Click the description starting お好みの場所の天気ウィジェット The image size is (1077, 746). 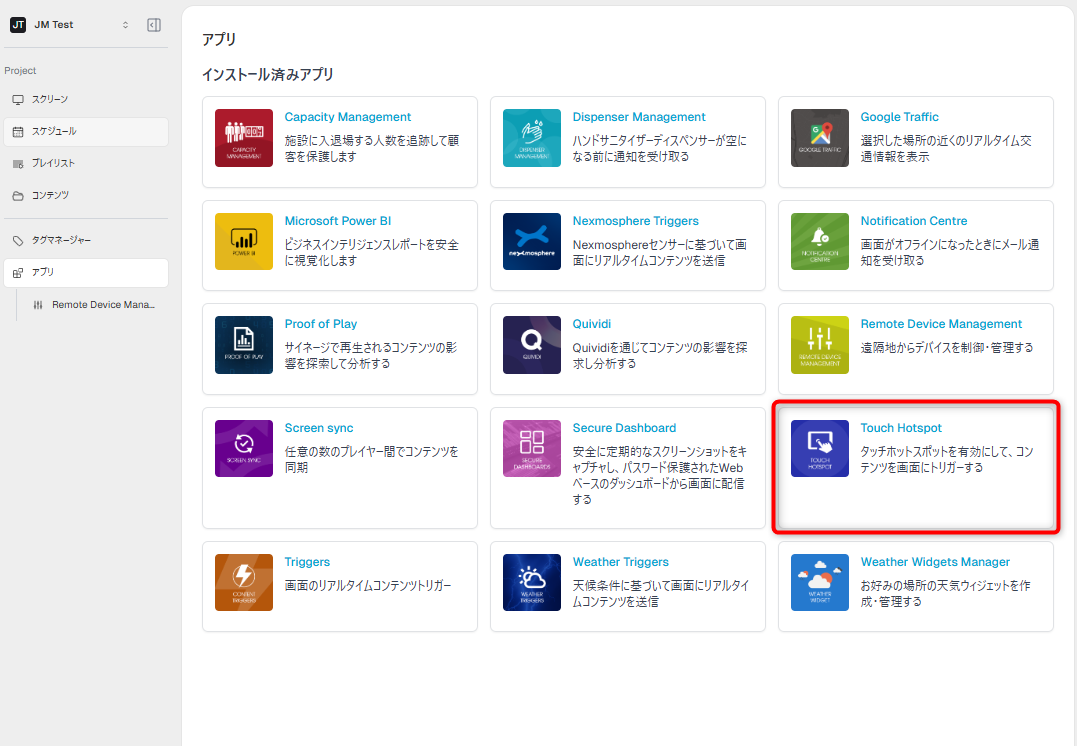(x=945, y=593)
